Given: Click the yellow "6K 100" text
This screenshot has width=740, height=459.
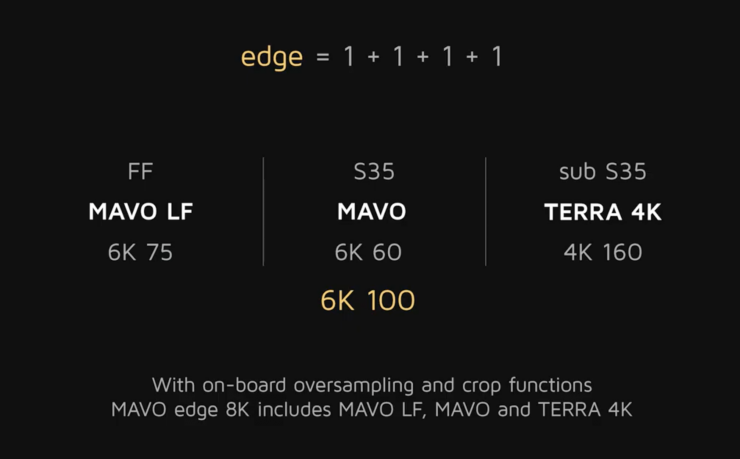Looking at the screenshot, I should (x=368, y=300).
